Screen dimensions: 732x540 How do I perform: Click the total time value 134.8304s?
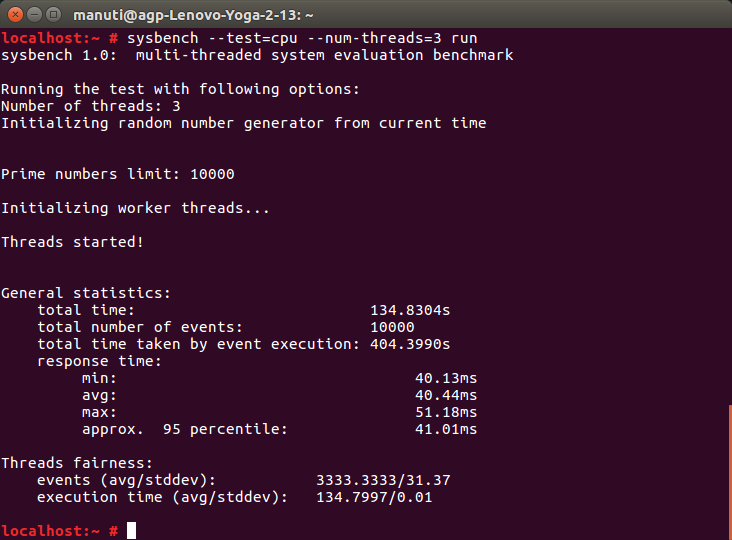click(x=410, y=310)
